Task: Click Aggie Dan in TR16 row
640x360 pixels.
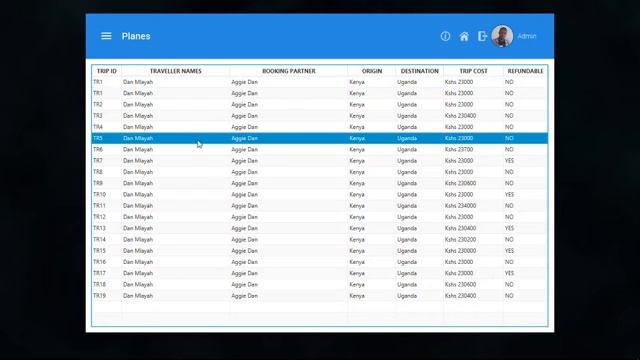Action: click(x=244, y=262)
